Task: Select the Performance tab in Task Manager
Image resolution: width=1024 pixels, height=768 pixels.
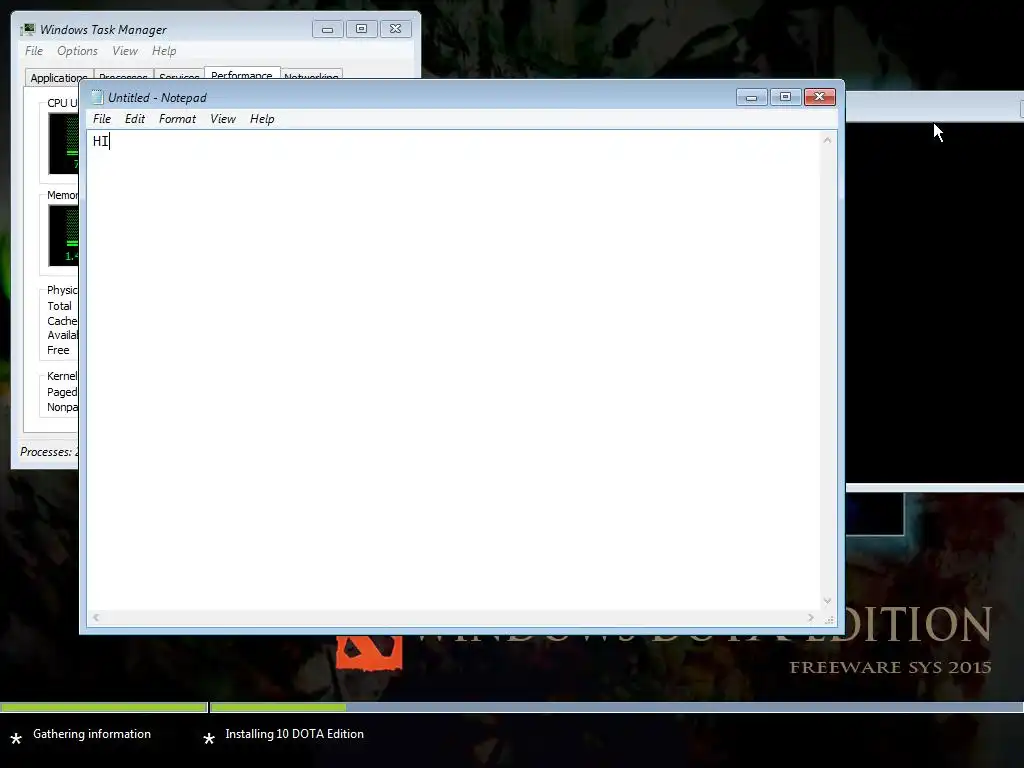Action: (242, 73)
